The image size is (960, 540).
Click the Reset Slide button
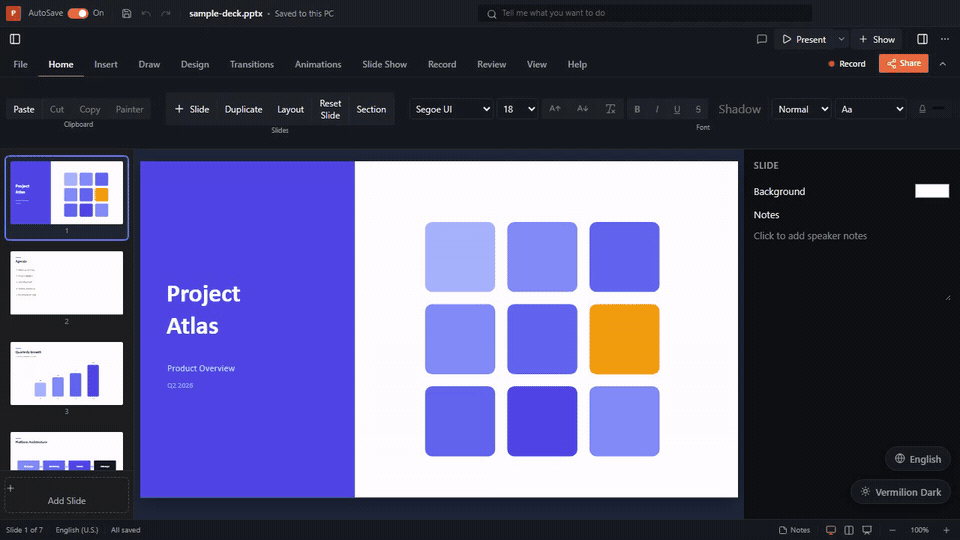pos(330,109)
